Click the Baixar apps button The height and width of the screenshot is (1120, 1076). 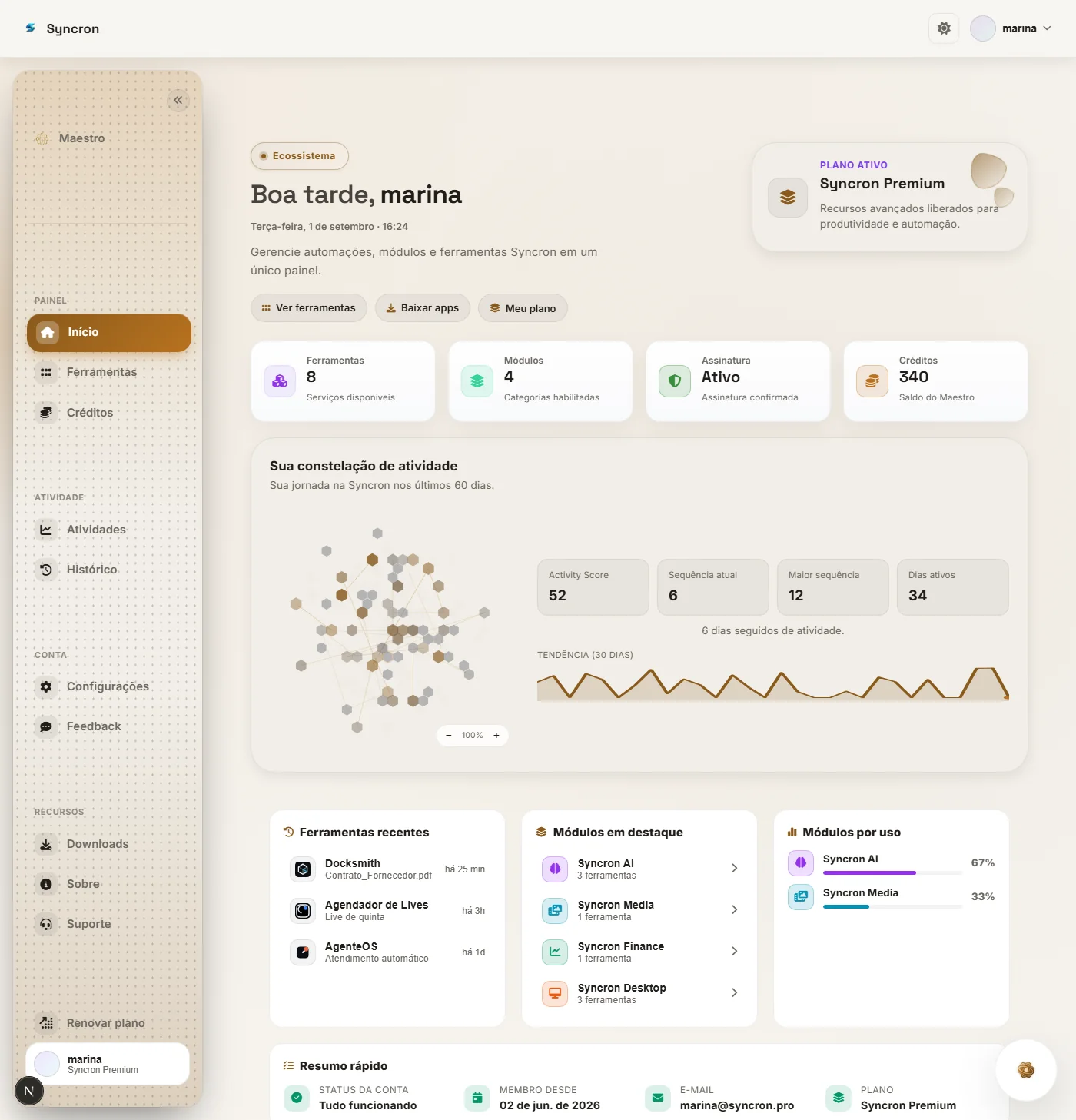[423, 308]
